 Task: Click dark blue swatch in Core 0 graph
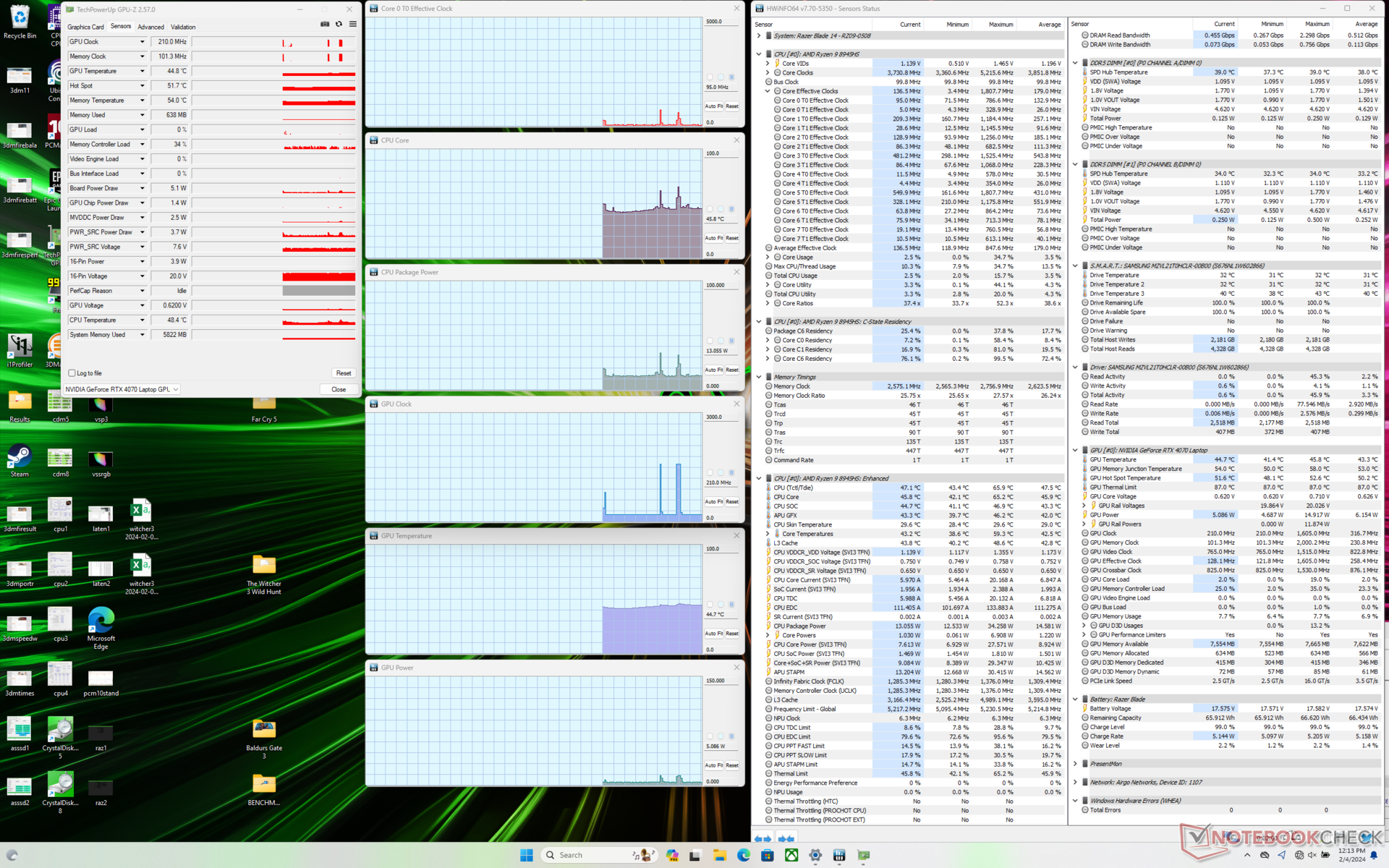click(731, 77)
